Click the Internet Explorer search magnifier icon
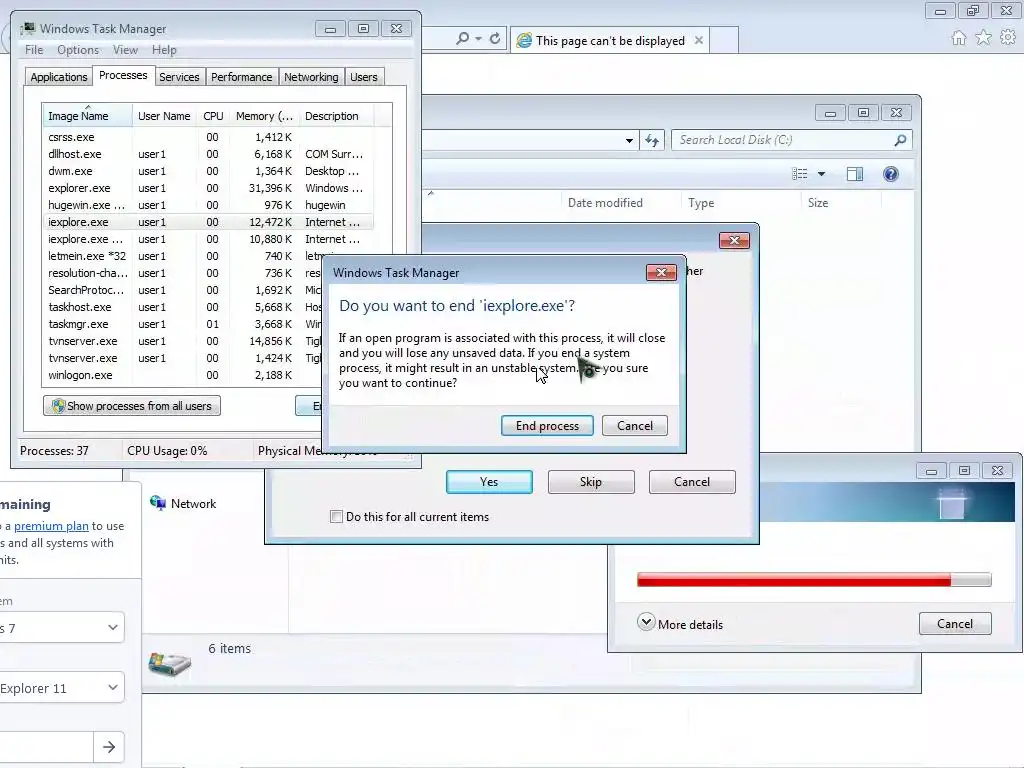 [462, 39]
